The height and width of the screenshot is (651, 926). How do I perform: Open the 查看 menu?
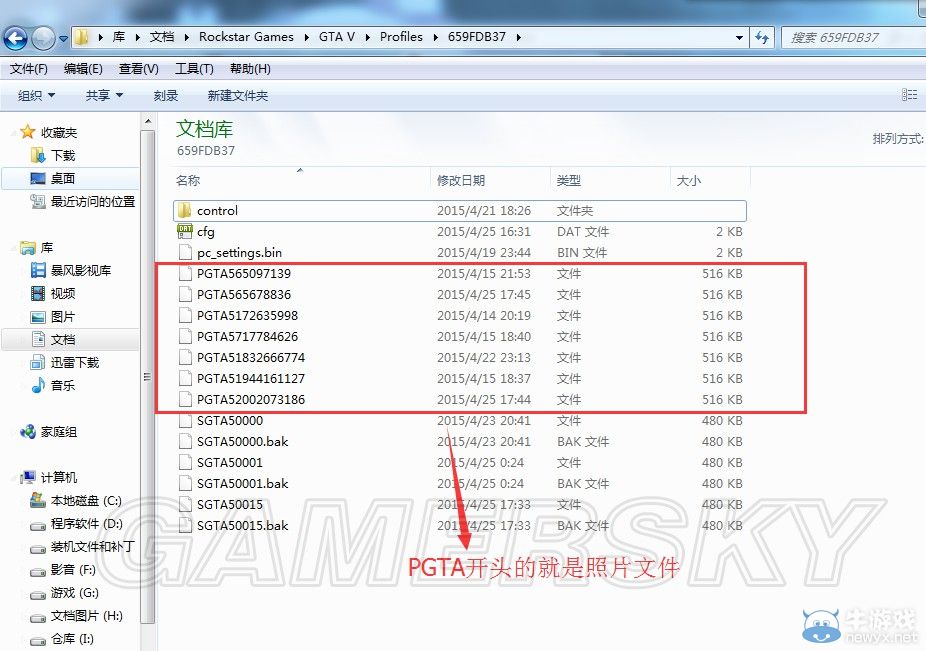[137, 68]
